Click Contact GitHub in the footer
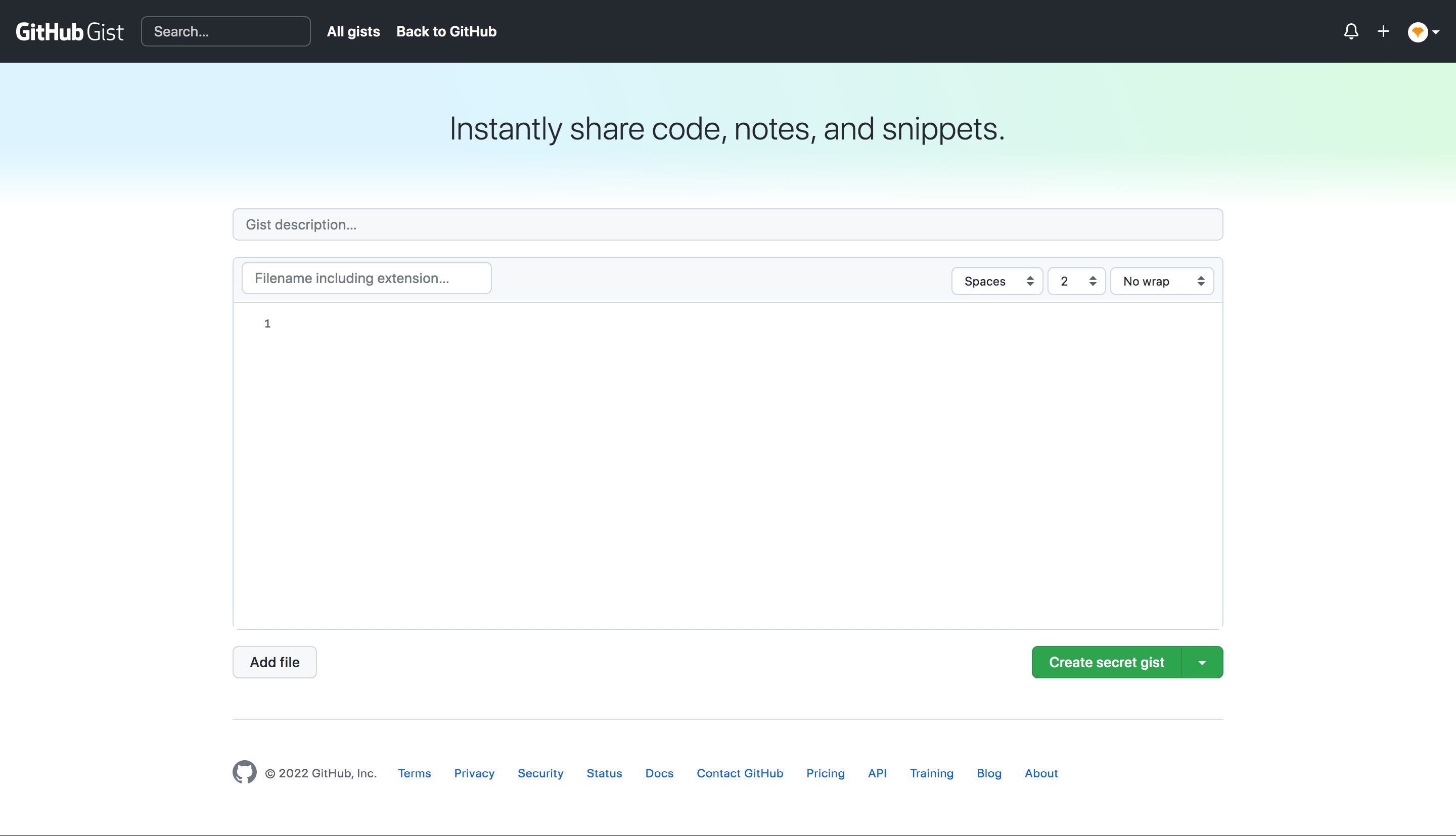This screenshot has height=836, width=1456. tap(740, 773)
